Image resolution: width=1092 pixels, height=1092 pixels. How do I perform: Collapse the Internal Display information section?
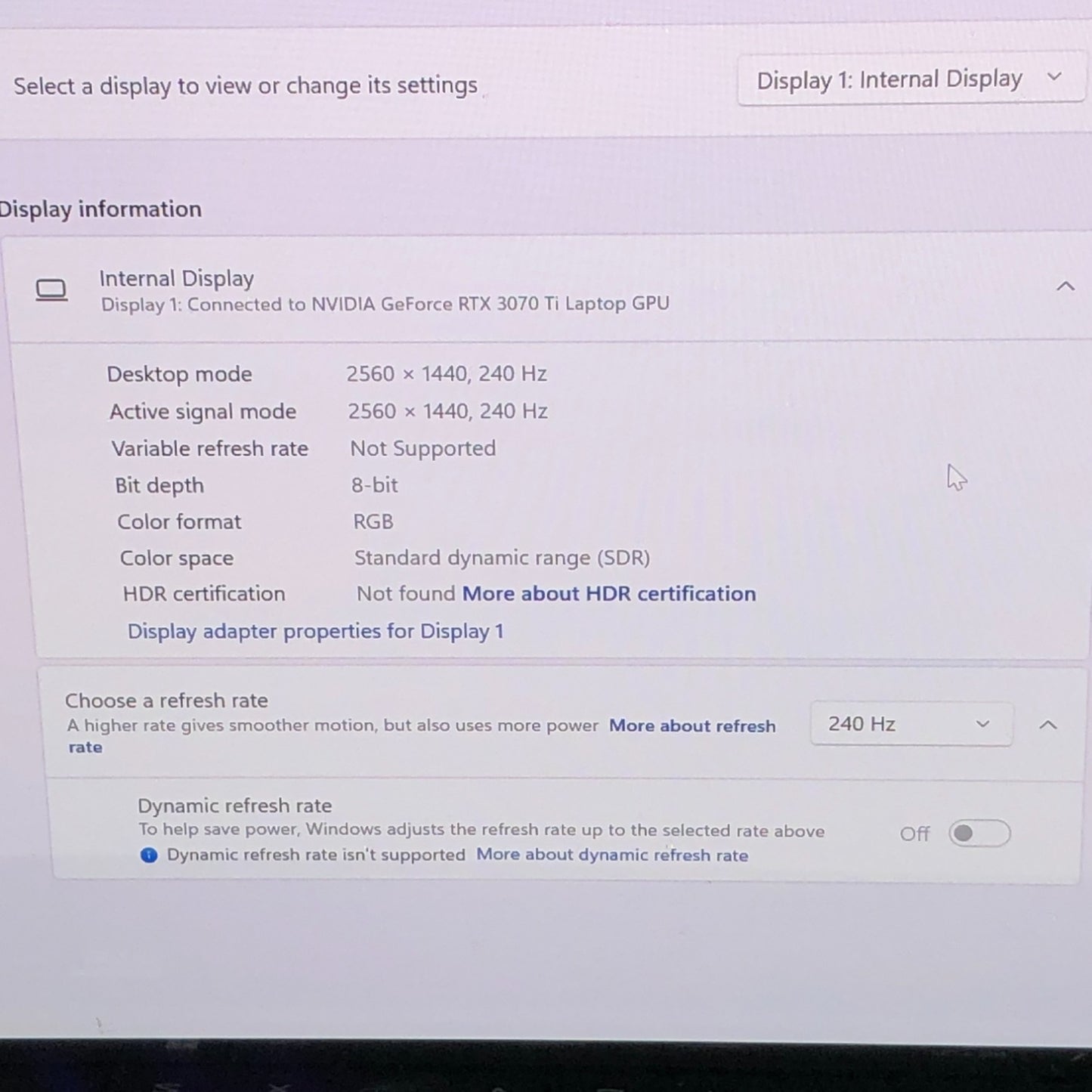tap(1065, 286)
